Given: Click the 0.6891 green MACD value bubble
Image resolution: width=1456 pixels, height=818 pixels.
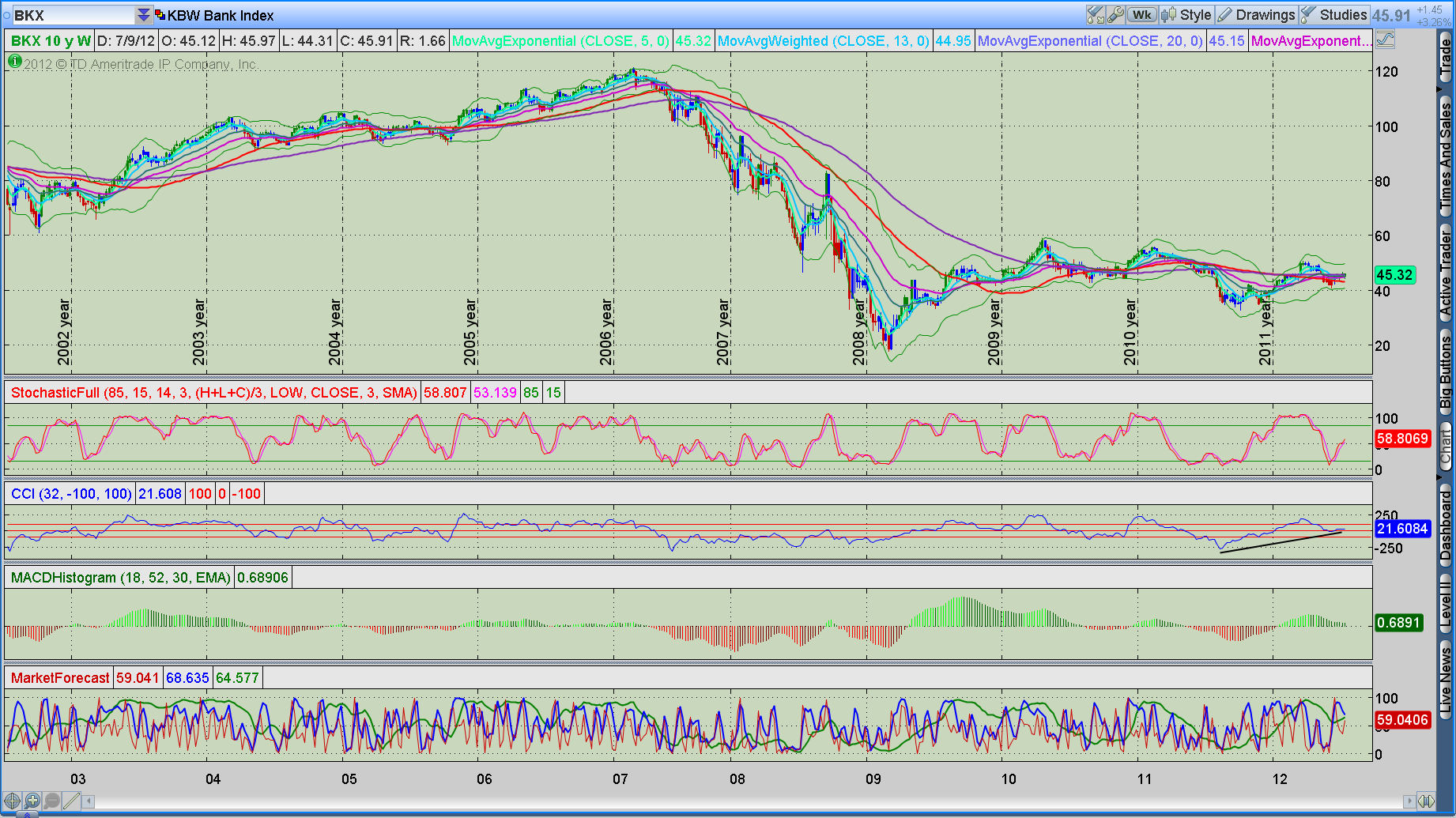Looking at the screenshot, I should click(1399, 623).
